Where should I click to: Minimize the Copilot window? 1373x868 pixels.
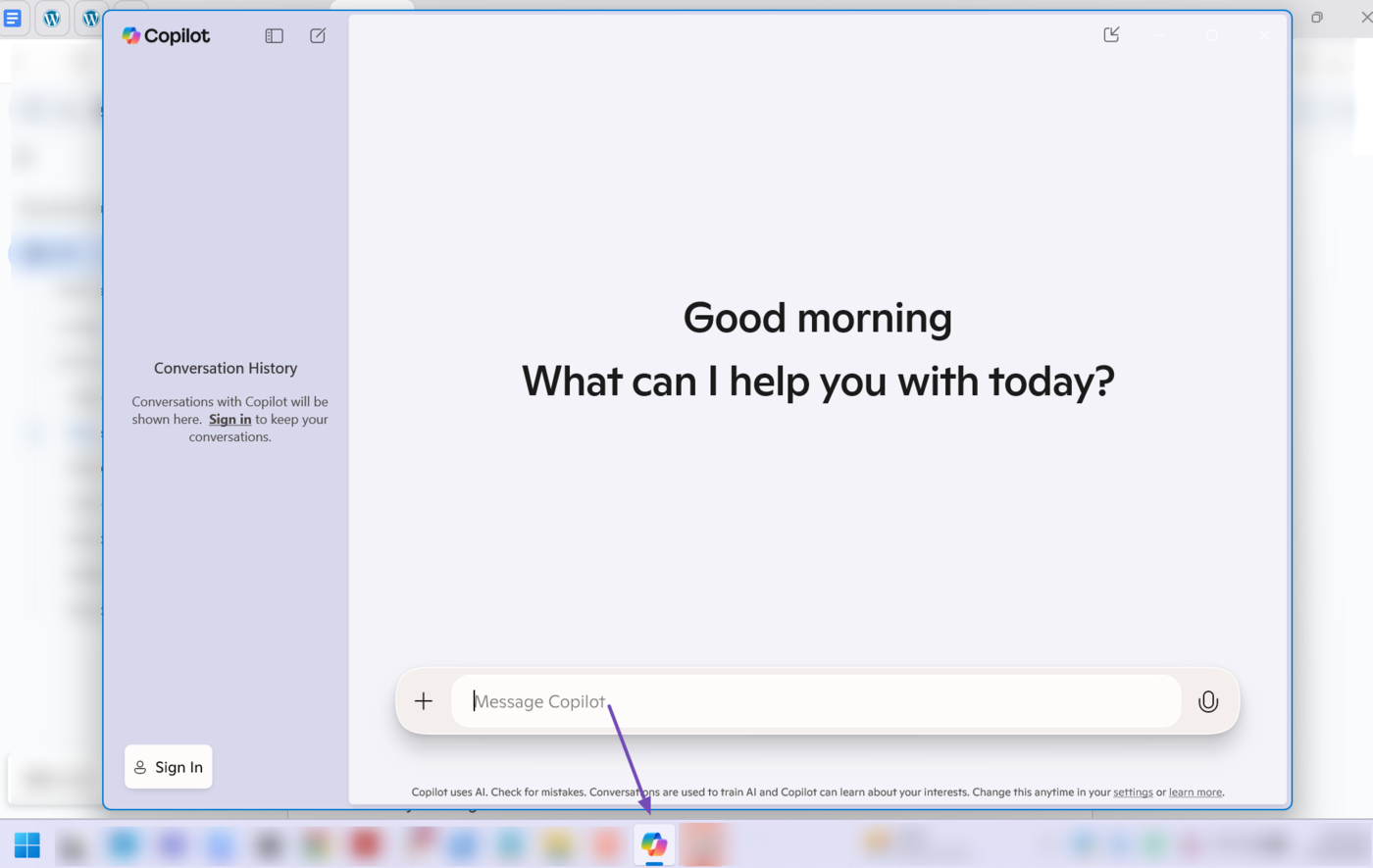click(x=1160, y=35)
